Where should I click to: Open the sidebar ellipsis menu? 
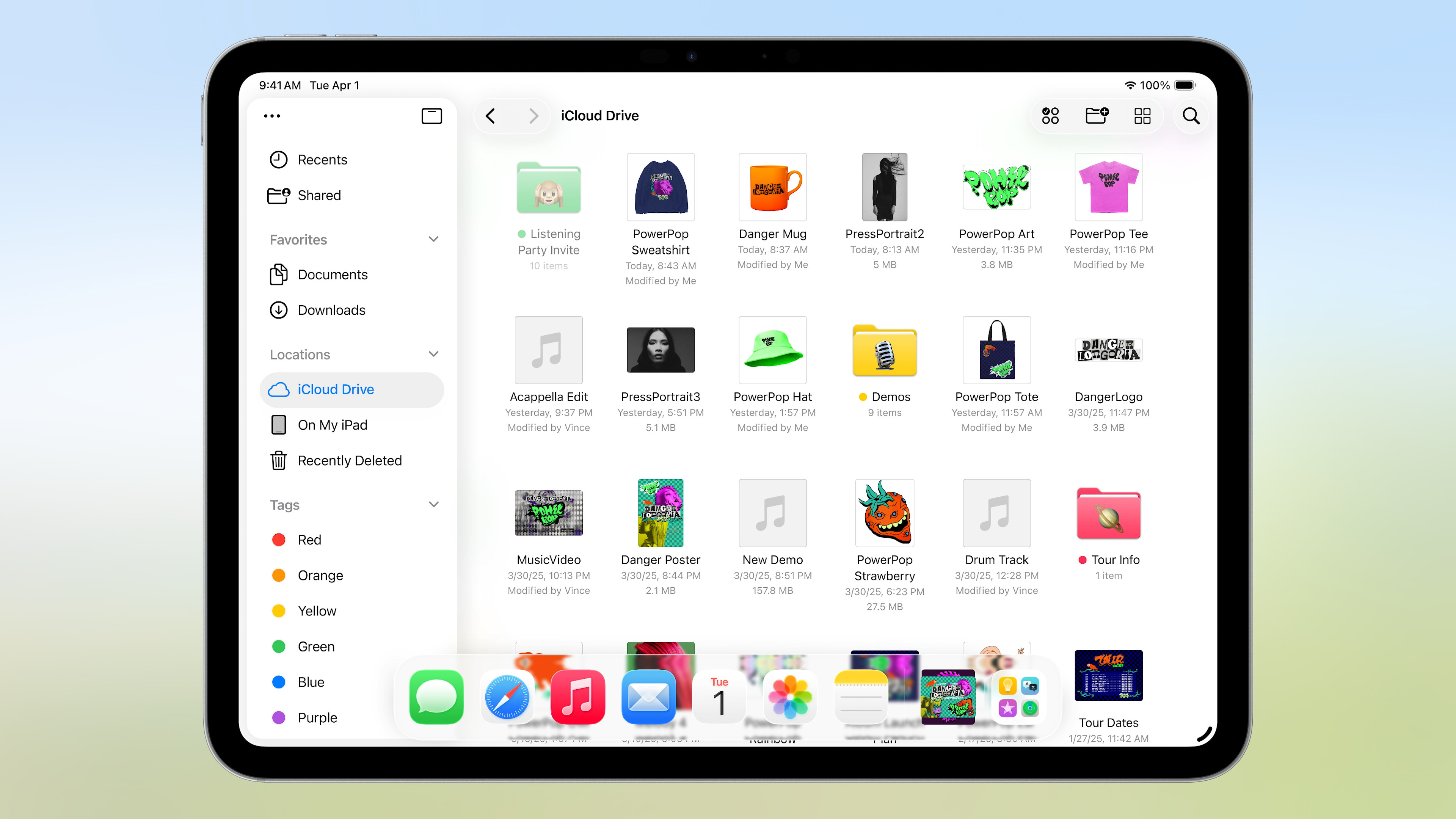pyautogui.click(x=272, y=116)
